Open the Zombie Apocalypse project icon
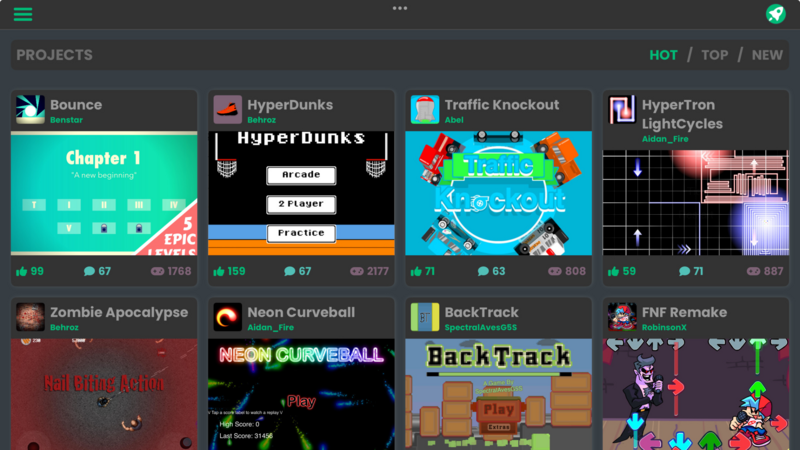Image resolution: width=800 pixels, height=450 pixels. click(x=30, y=317)
